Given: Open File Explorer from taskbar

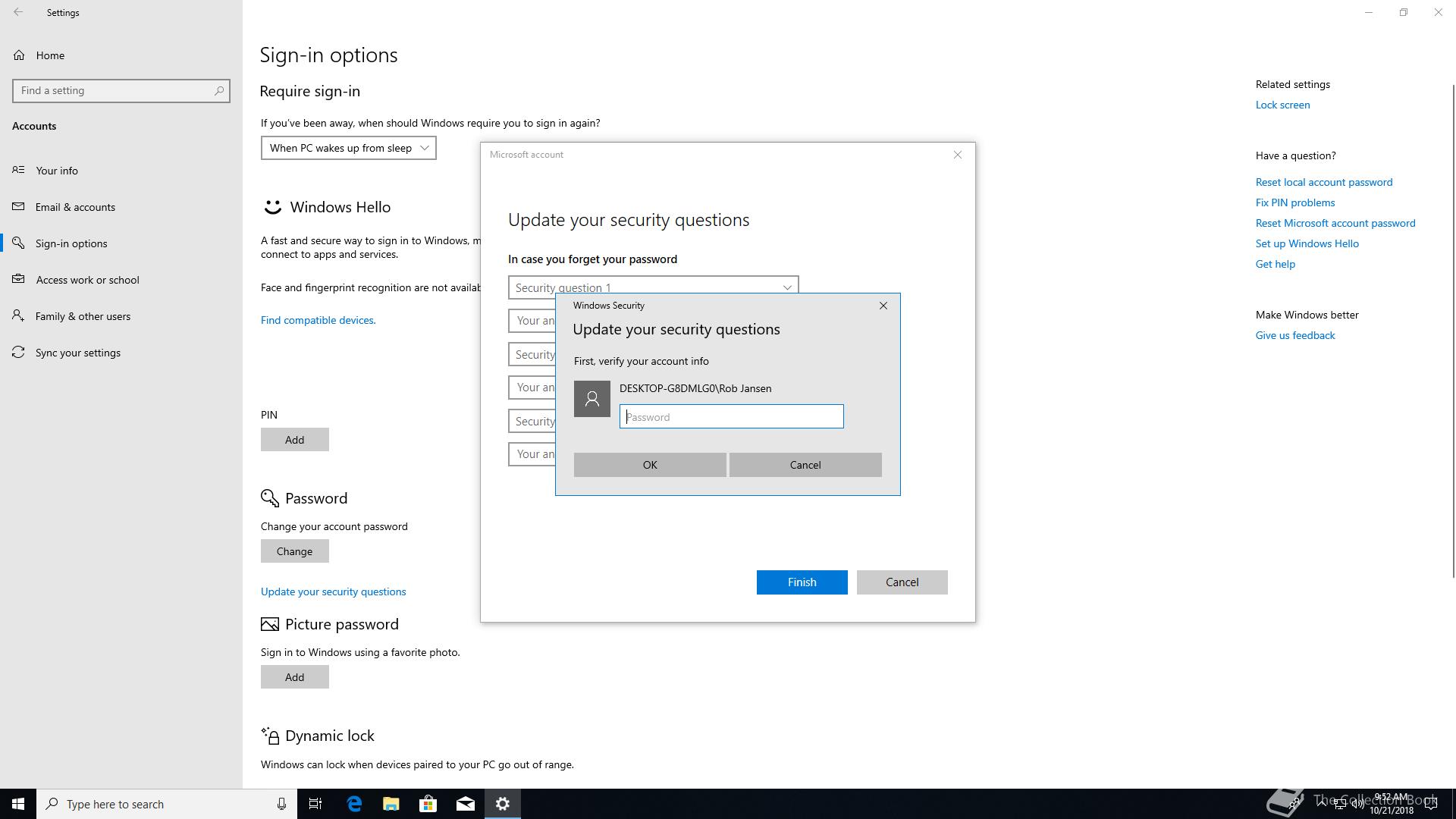Looking at the screenshot, I should tap(391, 804).
